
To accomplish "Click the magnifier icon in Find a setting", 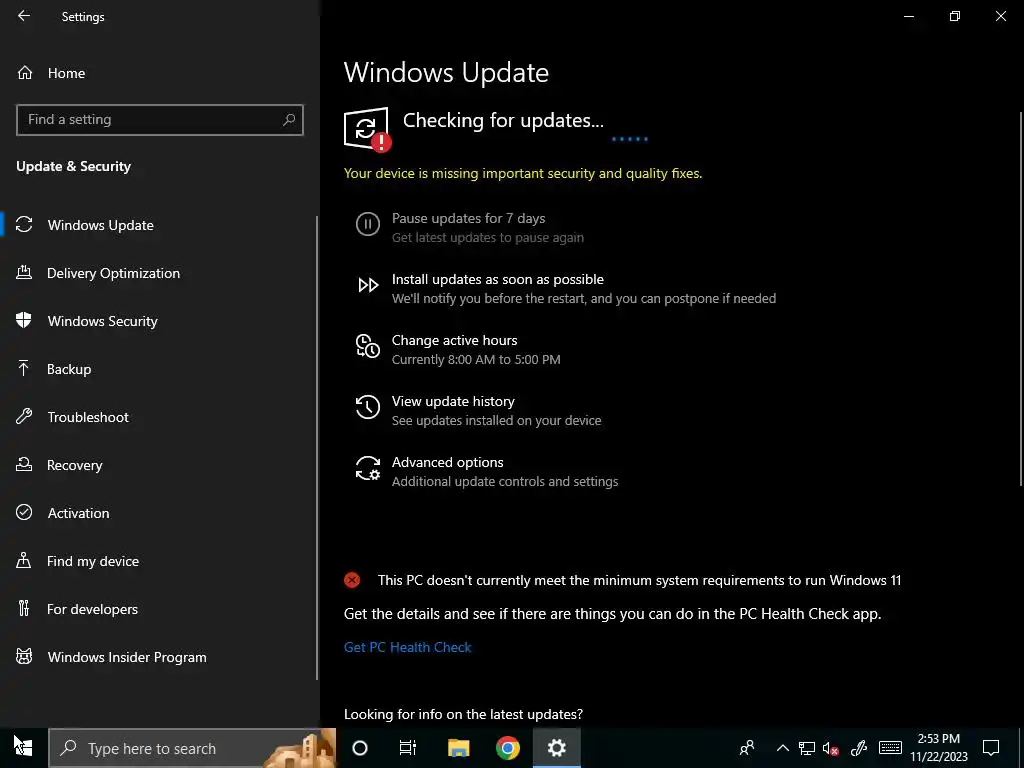I will [289, 120].
